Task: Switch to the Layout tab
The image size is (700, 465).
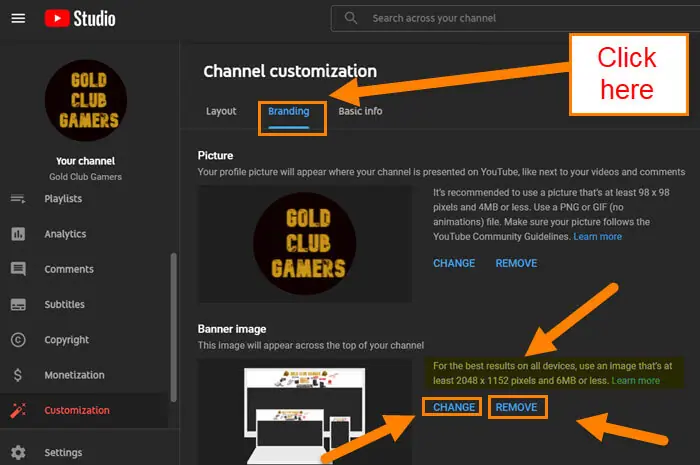Action: coord(221,111)
